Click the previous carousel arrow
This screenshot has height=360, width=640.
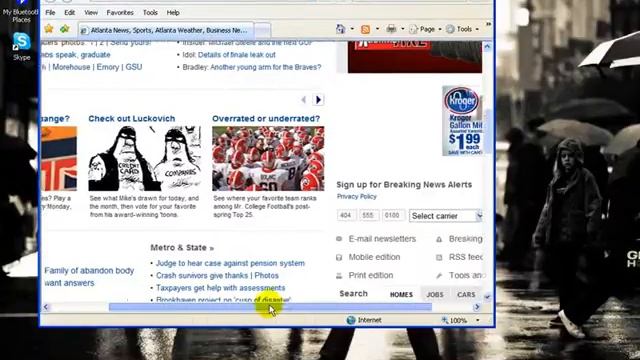(x=303, y=100)
